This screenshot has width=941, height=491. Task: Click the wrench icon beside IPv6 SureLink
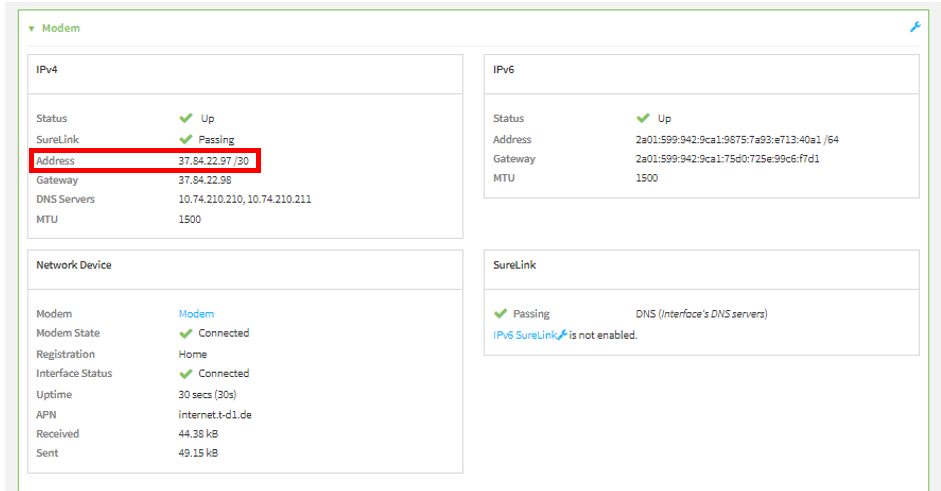pos(562,335)
